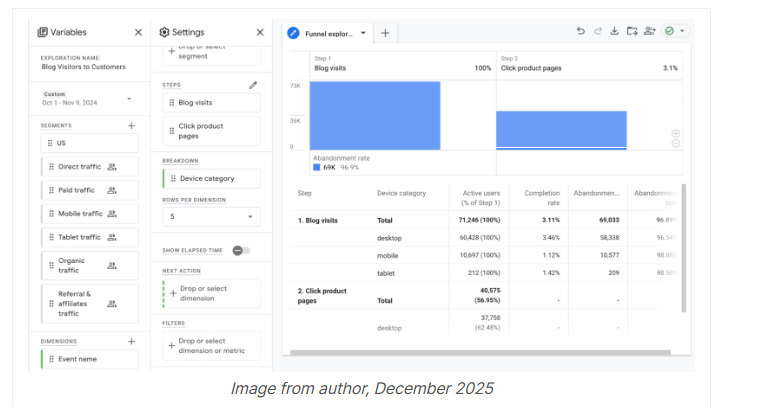
Task: Click the blue Abandonment rate legend swatch
Action: tap(317, 167)
